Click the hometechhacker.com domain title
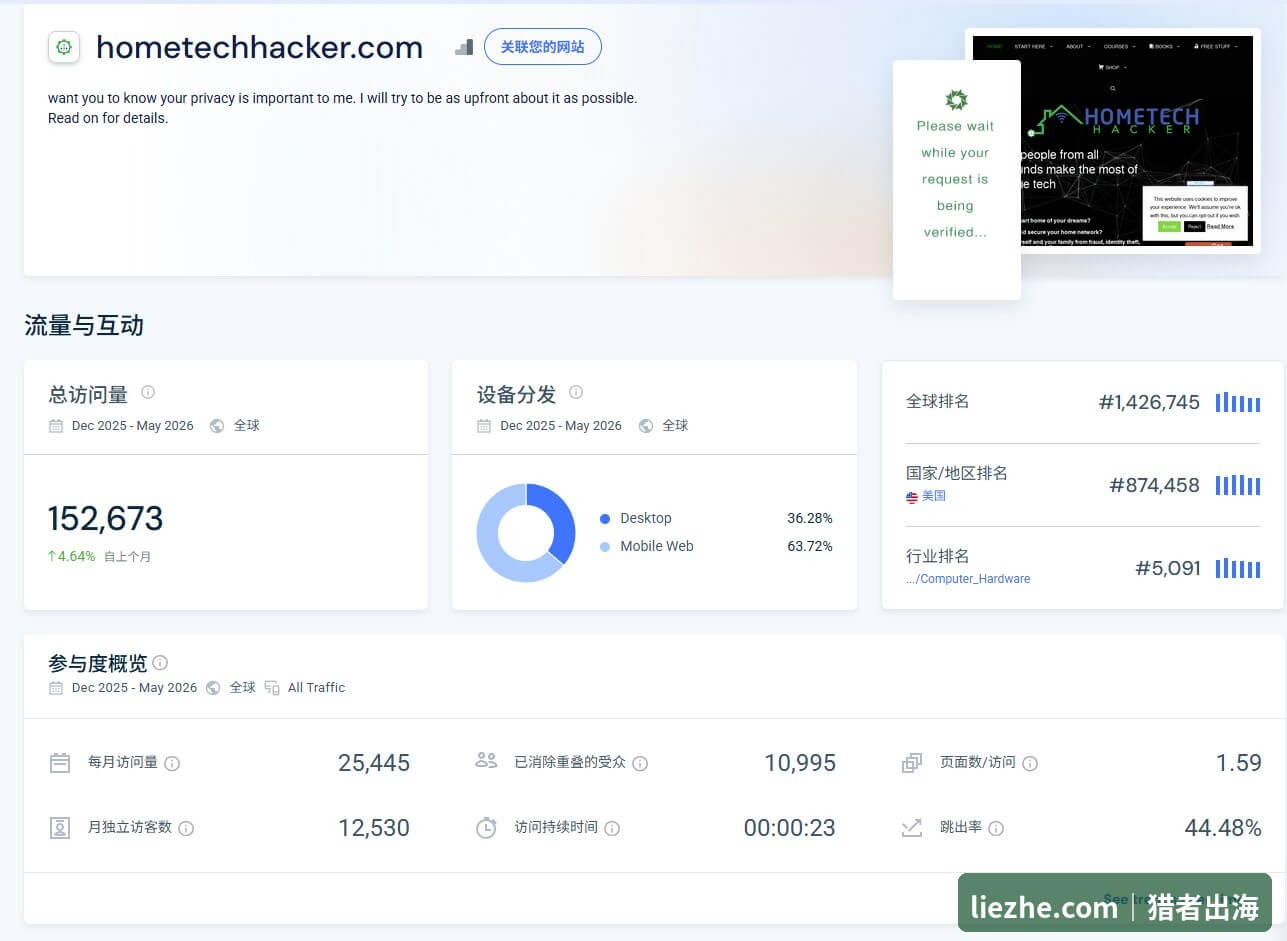The width and height of the screenshot is (1287, 941). [260, 47]
